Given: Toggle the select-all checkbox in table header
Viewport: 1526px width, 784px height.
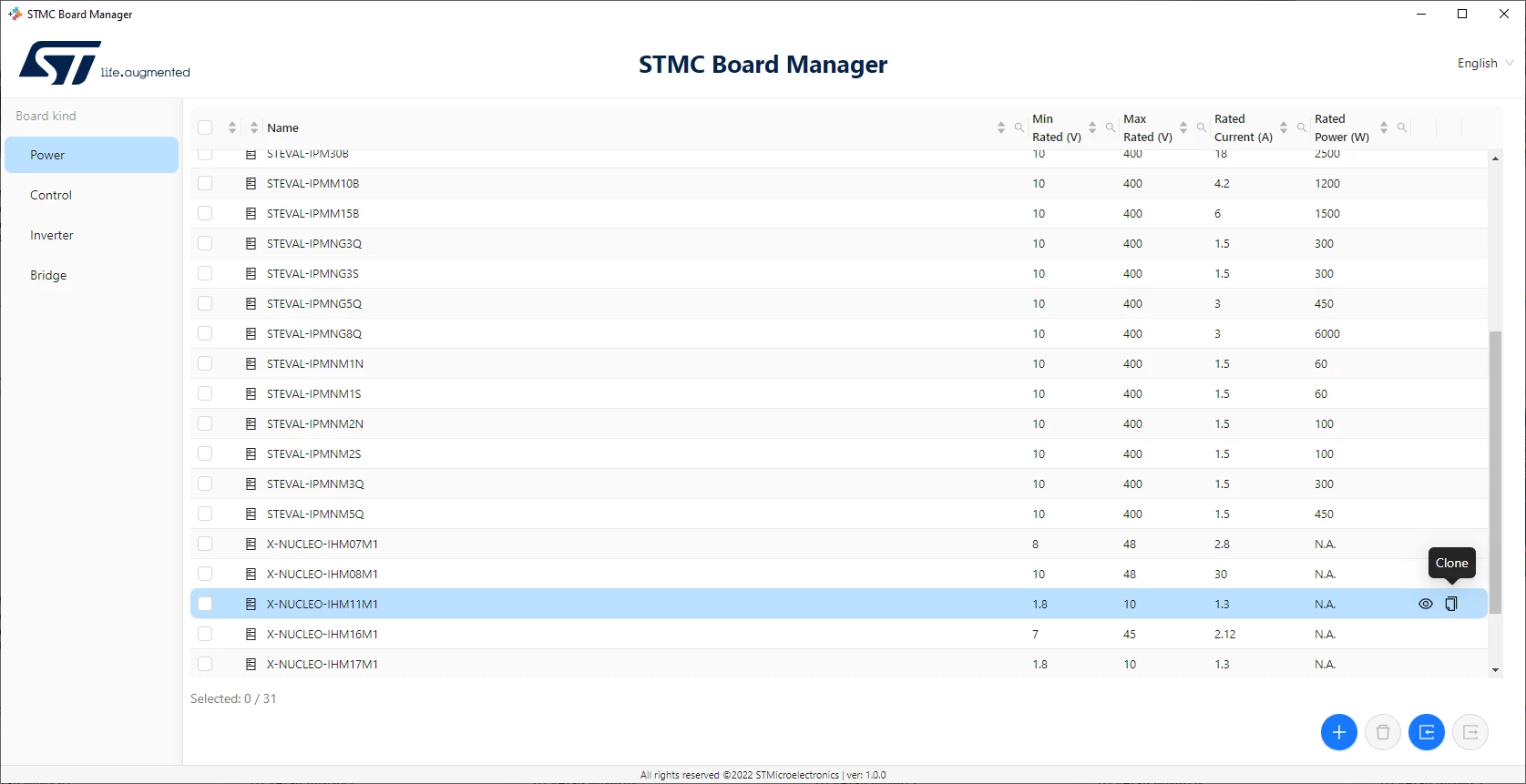Looking at the screenshot, I should pos(205,127).
